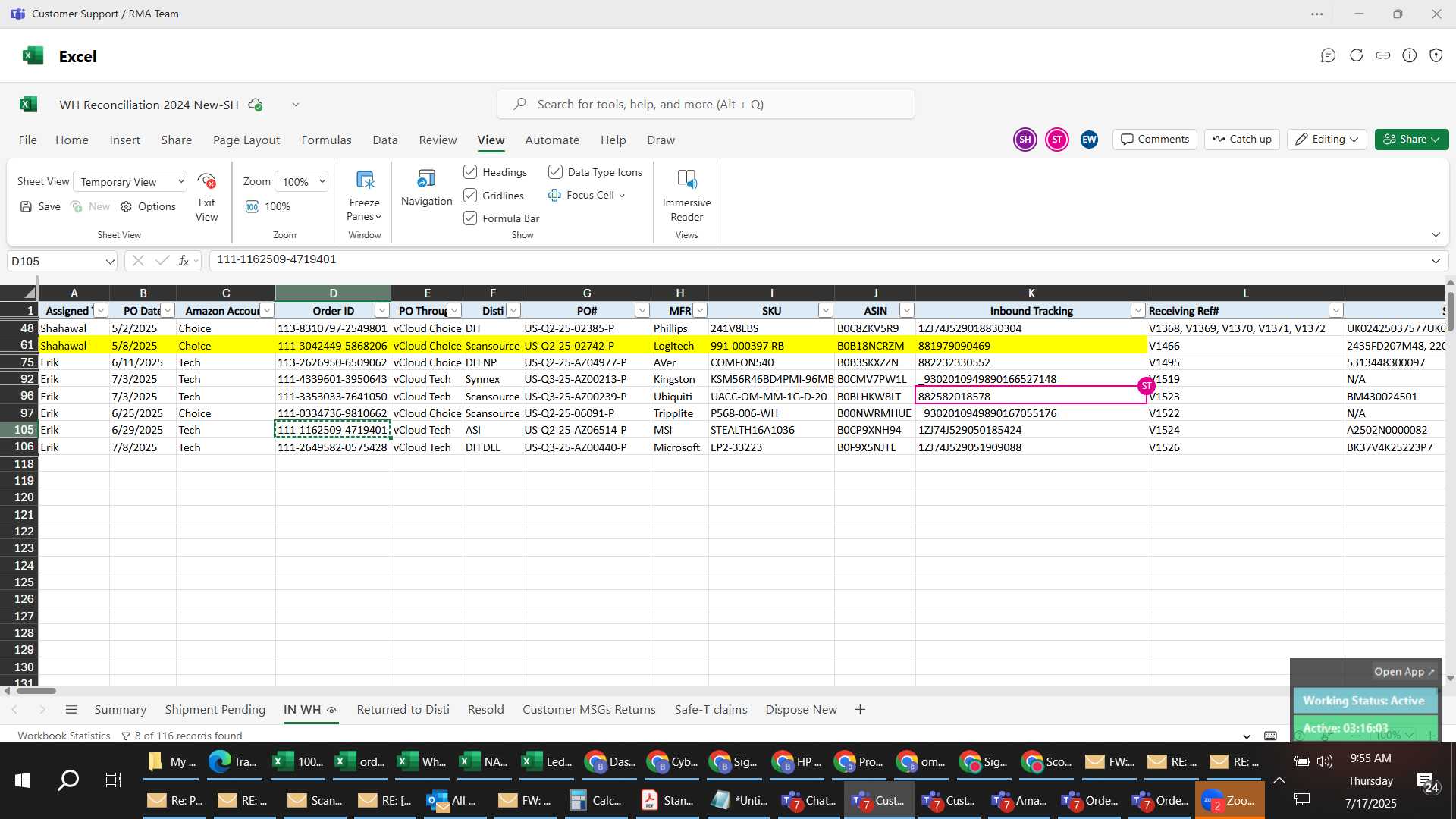Click EW collaborator avatar
This screenshot has height=819, width=1456.
tap(1089, 140)
